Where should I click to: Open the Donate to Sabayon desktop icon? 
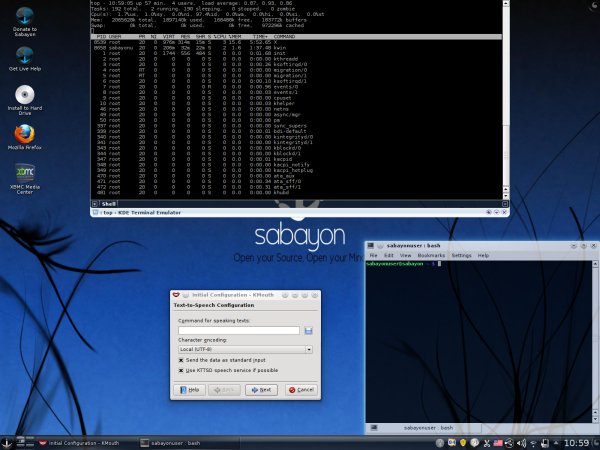point(24,21)
